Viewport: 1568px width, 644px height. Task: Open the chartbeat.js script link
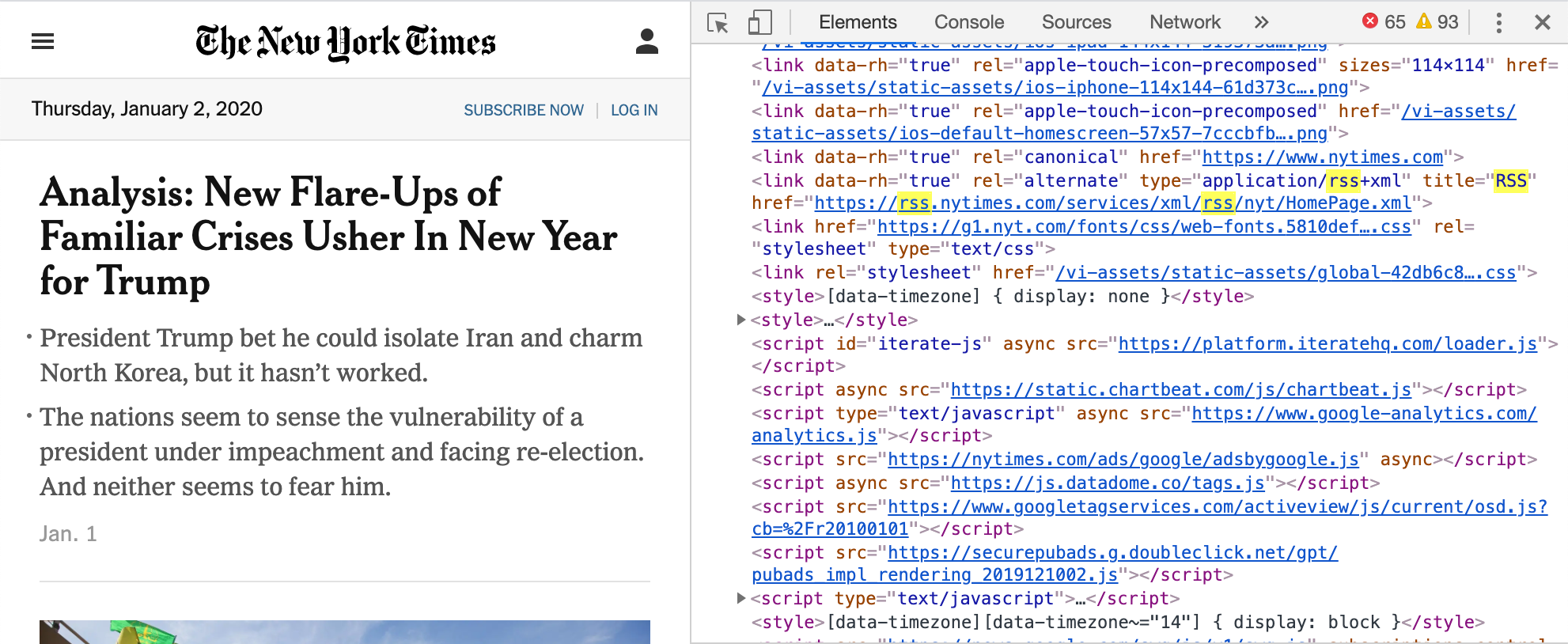coord(1180,389)
